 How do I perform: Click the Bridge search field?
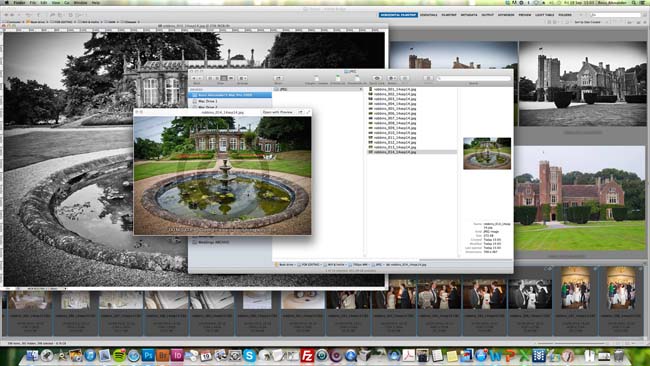[616, 15]
